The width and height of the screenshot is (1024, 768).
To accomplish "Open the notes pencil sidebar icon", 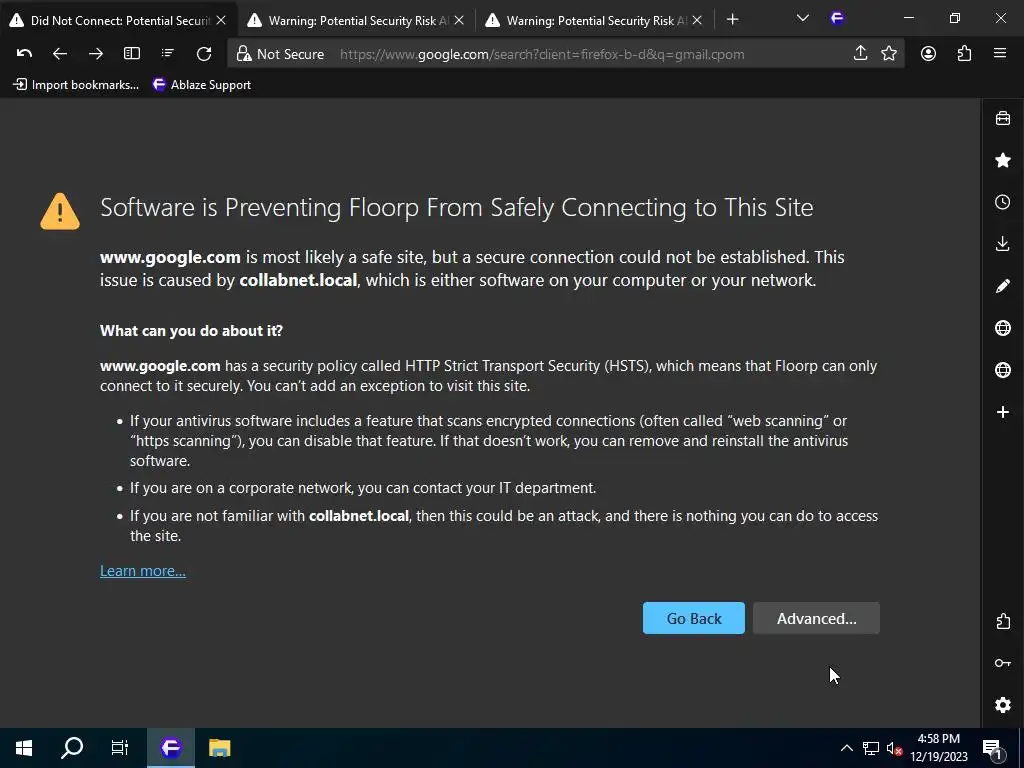I will tap(1002, 286).
